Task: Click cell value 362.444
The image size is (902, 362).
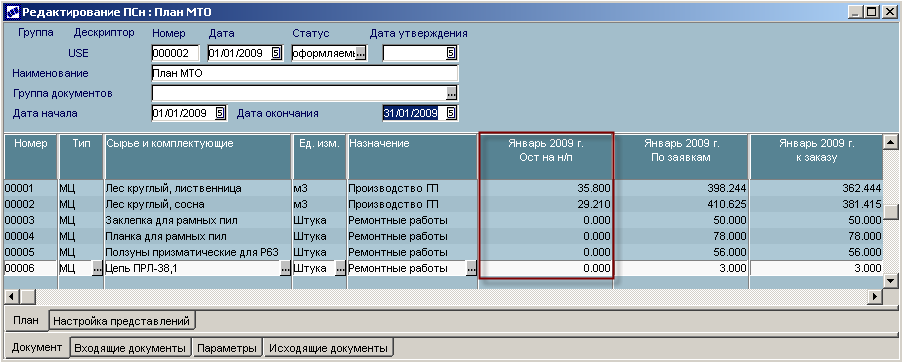Action: click(x=861, y=188)
